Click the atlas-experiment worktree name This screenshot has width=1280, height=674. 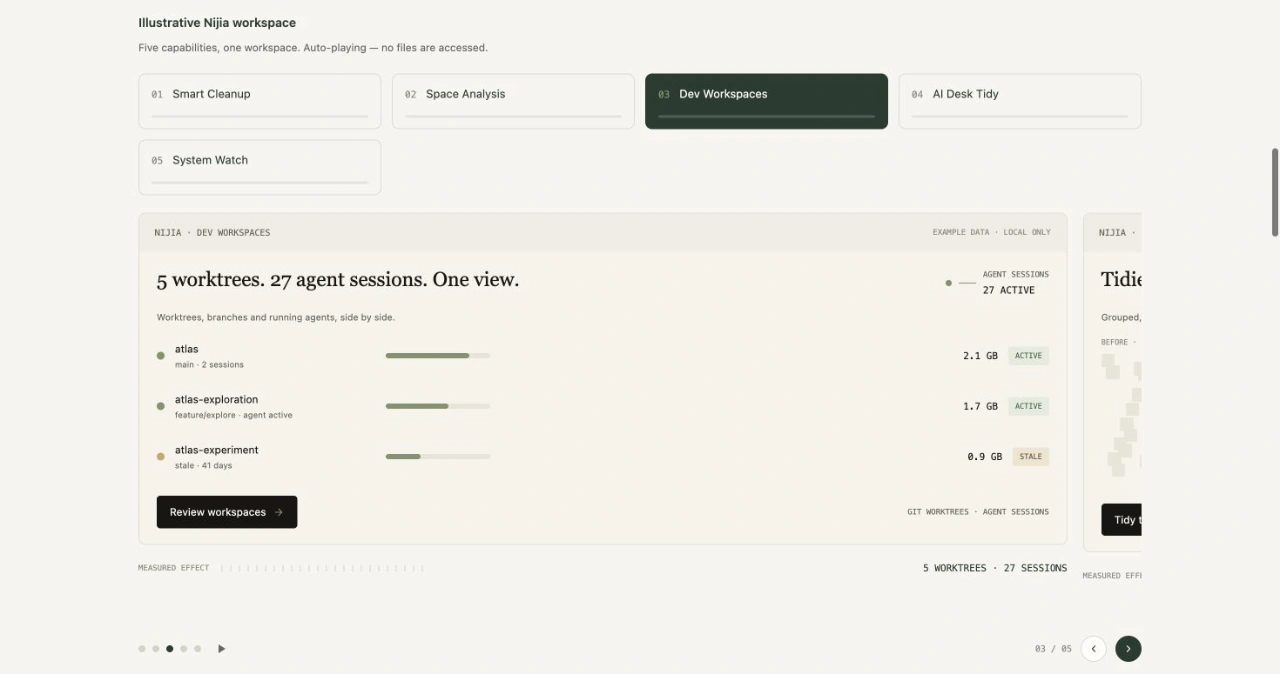[x=216, y=450]
